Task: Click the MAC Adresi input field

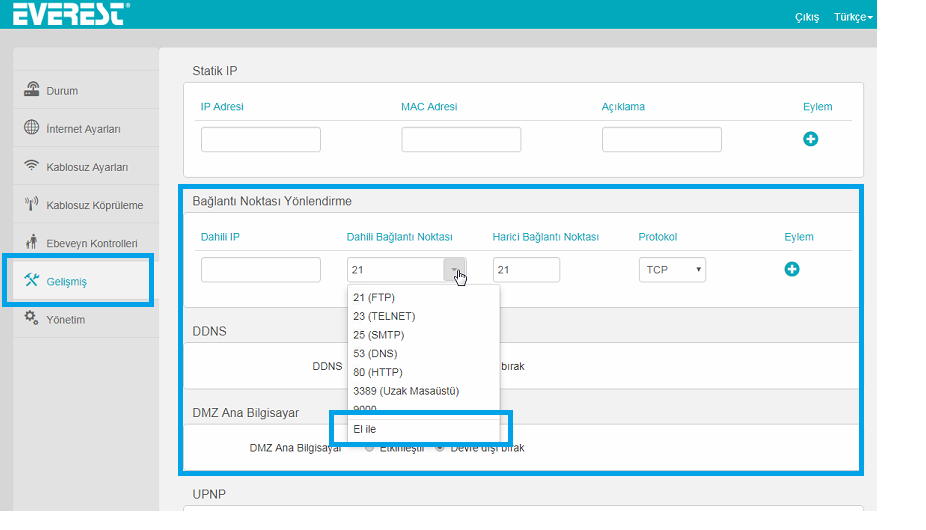Action: [461, 139]
